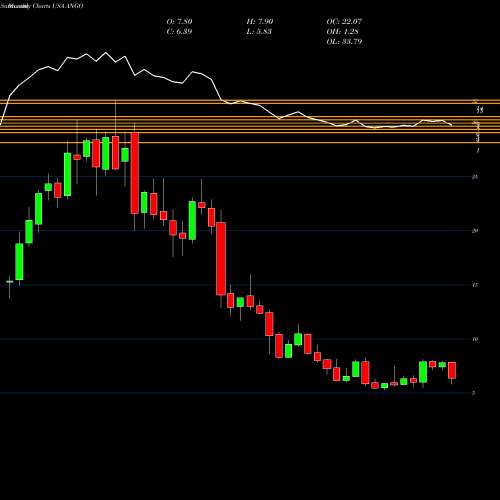Click the OC: 22.07 statistic
The height and width of the screenshot is (500, 500).
click(344, 22)
